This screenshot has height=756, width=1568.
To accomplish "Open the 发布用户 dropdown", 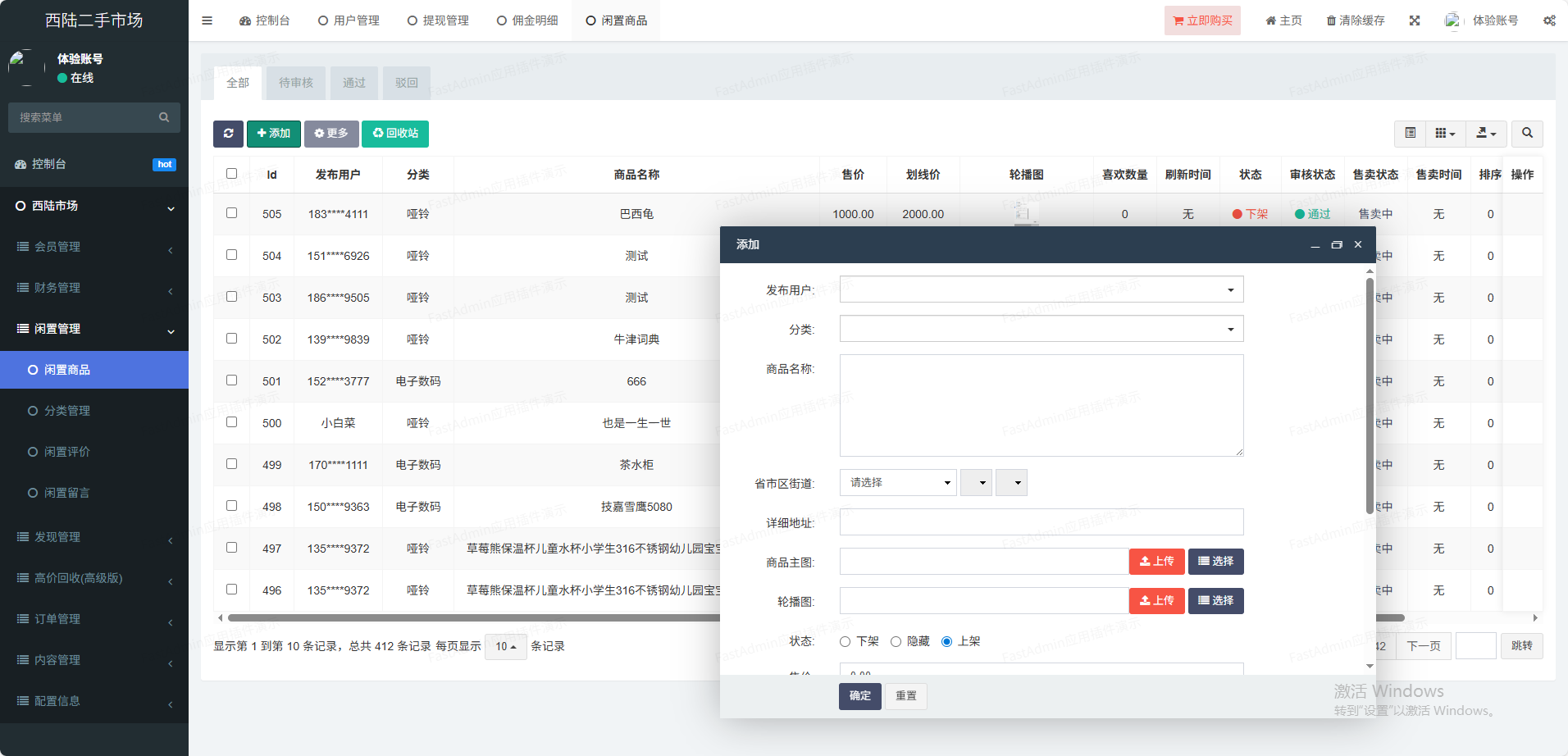I will (1041, 289).
